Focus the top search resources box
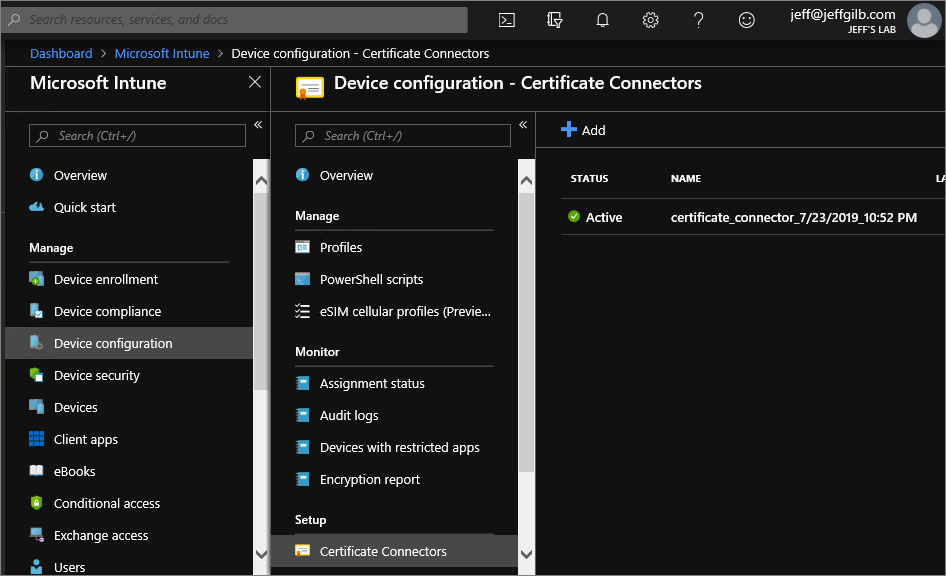Screen dimensions: 946x576 [235, 19]
